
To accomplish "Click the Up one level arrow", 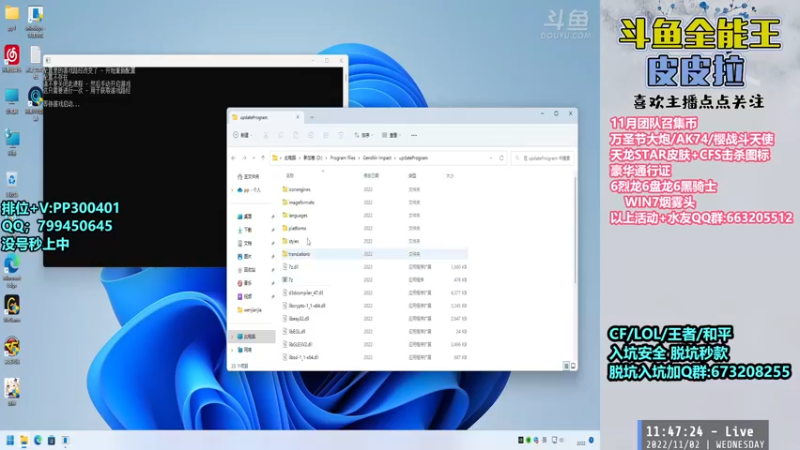I will tap(263, 158).
